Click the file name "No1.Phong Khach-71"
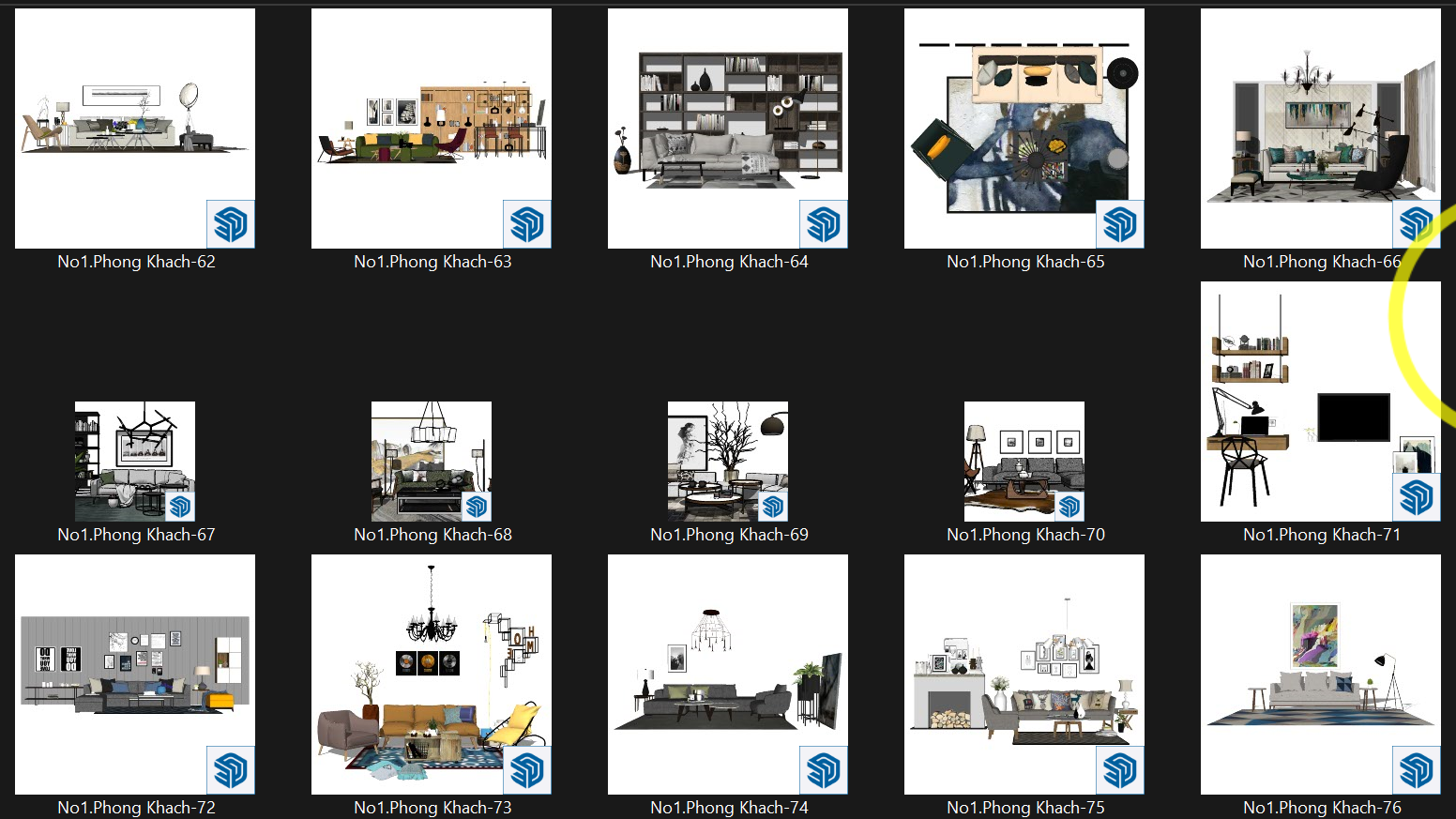The width and height of the screenshot is (1456, 819). (x=1323, y=535)
